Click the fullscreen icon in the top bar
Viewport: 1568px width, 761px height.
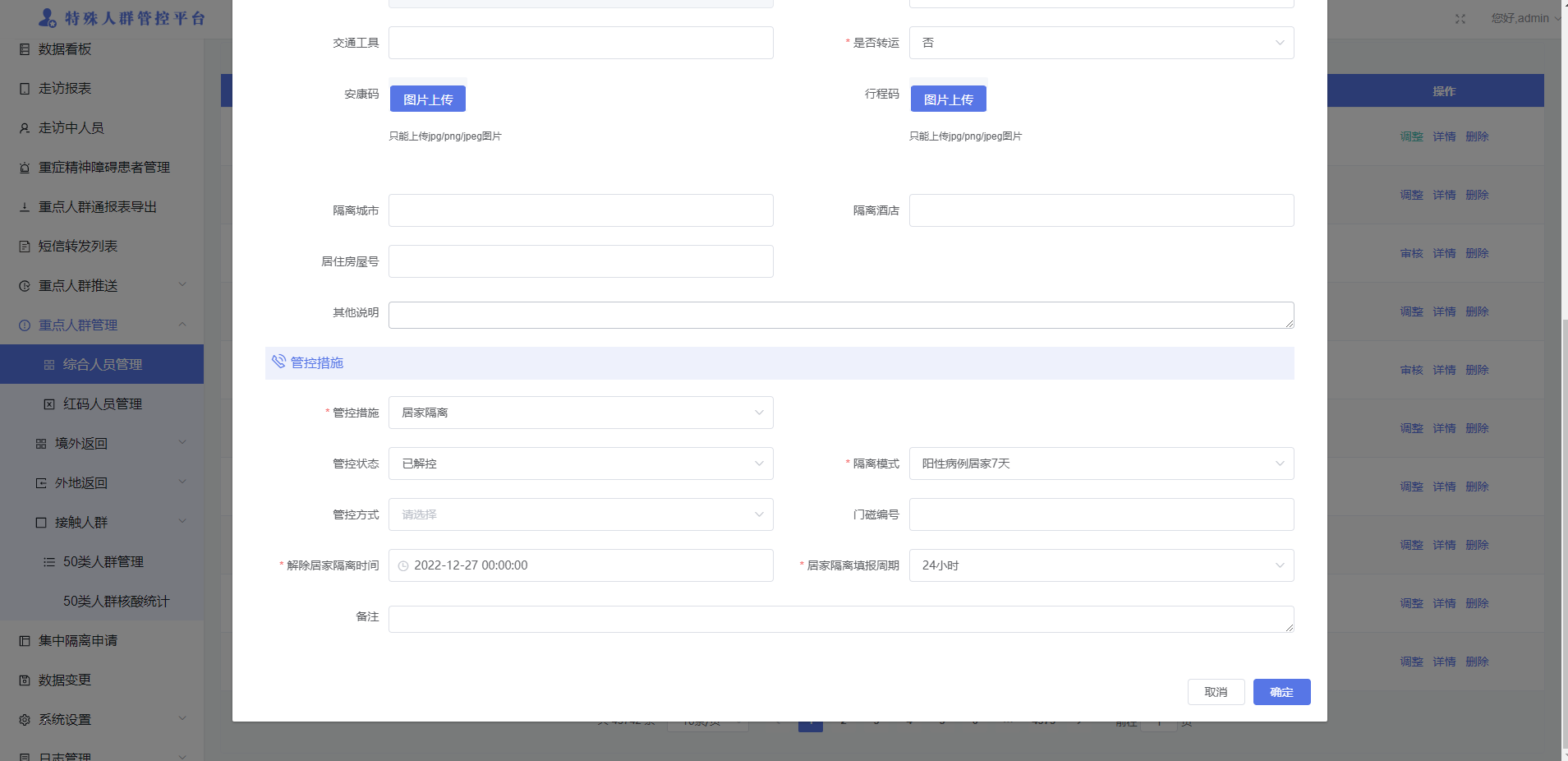1460,19
